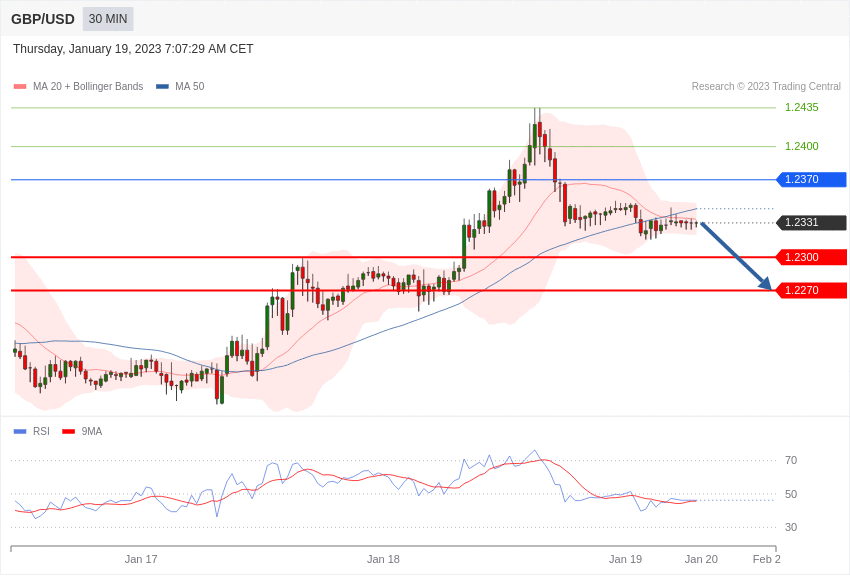The width and height of the screenshot is (850, 576).
Task: Click Research © 2023 Trading Central credit
Action: pos(766,86)
